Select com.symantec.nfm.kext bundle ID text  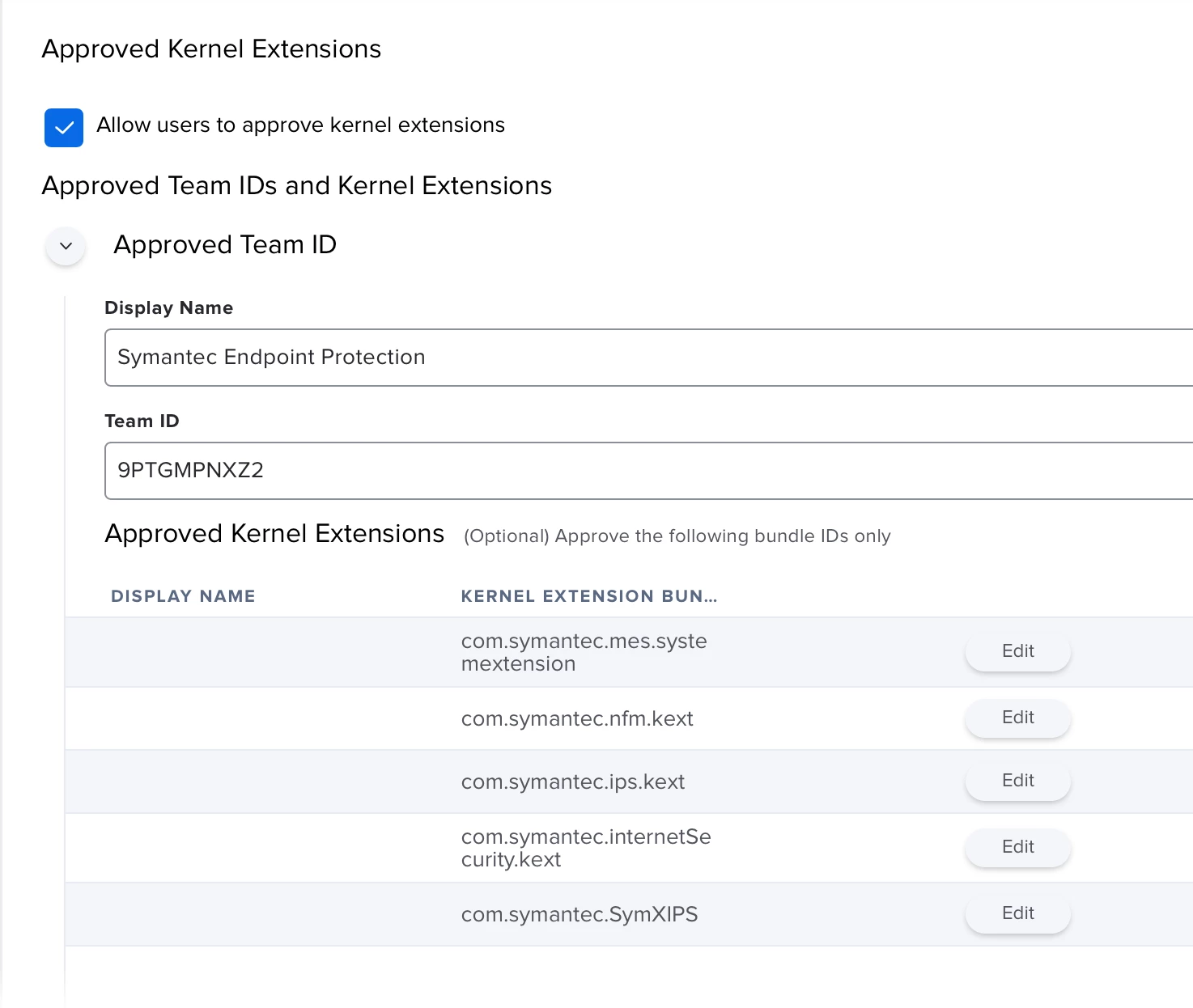[x=577, y=718]
